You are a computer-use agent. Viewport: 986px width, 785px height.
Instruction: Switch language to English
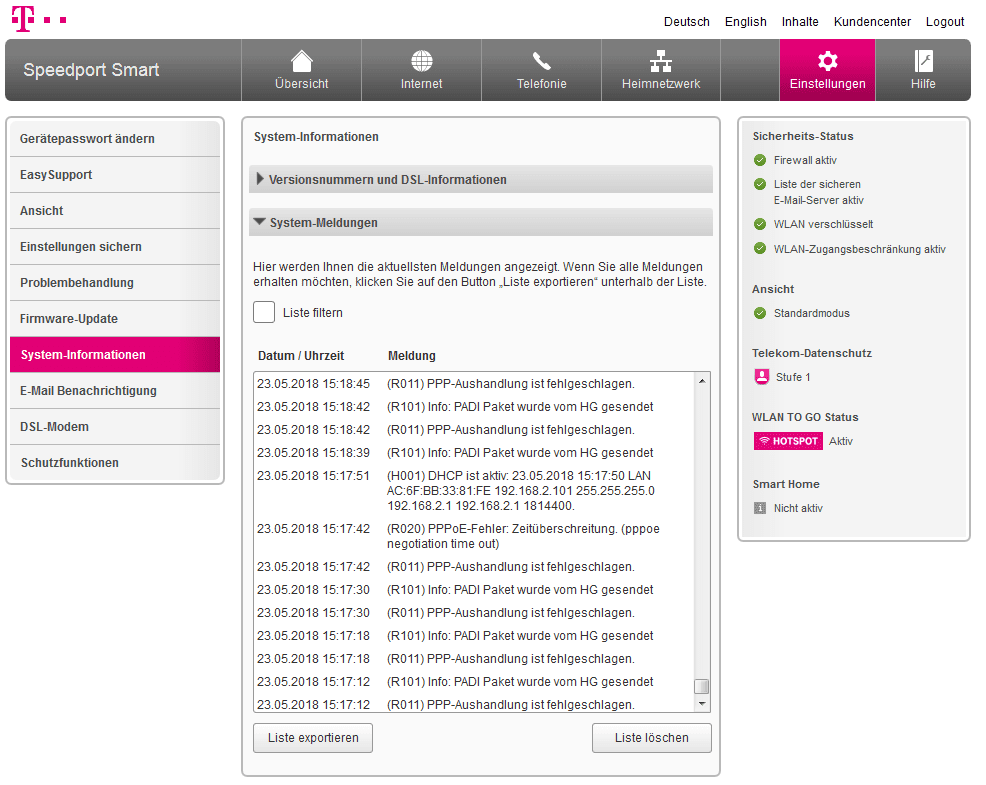(745, 22)
